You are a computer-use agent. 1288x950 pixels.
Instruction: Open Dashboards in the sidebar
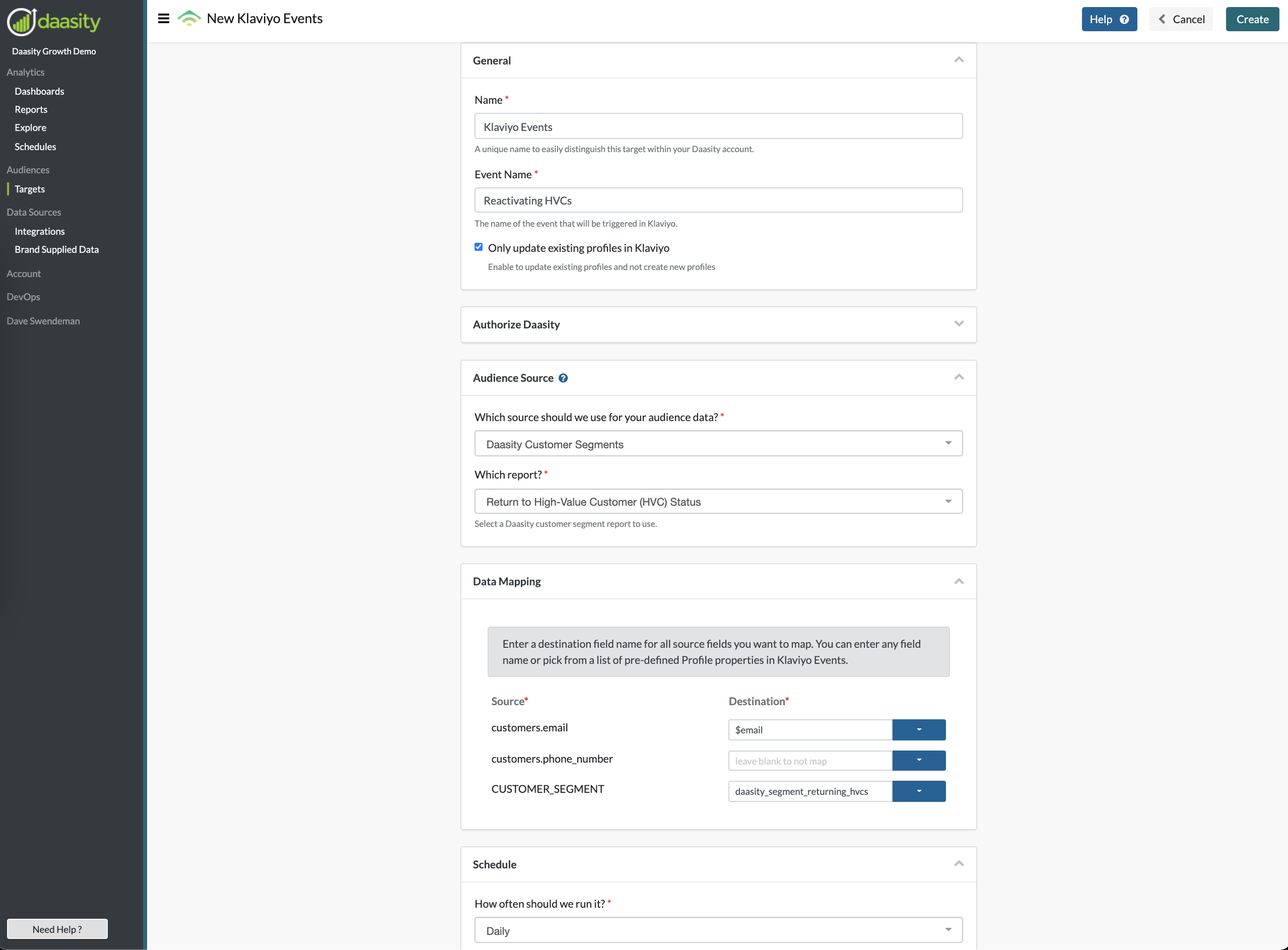click(x=39, y=92)
